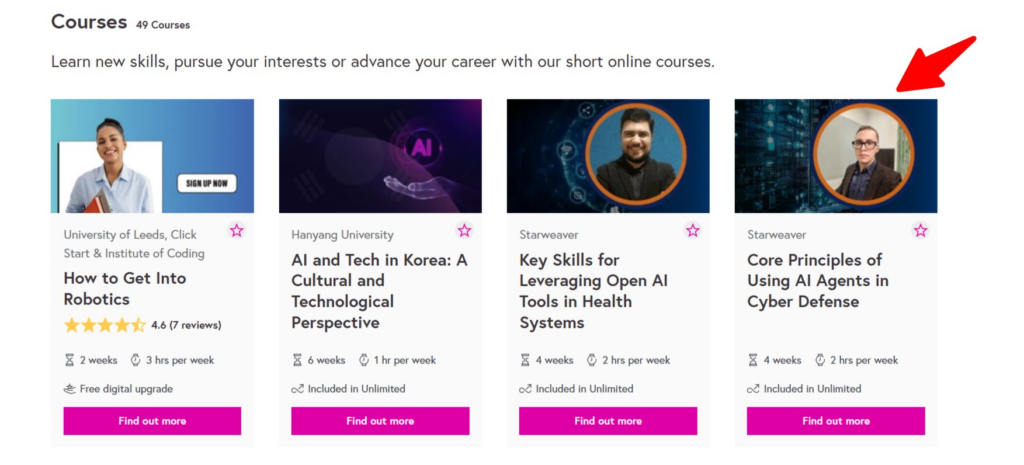The image size is (1024, 465).
Task: Find out more about AI Agents Cyber Defense
Action: click(x=836, y=421)
